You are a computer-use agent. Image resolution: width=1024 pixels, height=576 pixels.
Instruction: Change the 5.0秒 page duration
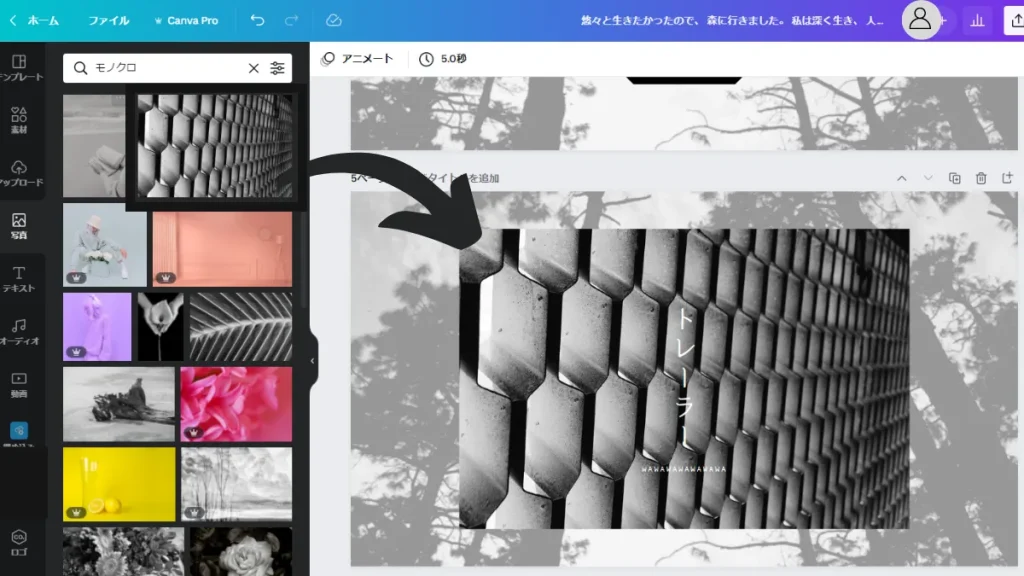click(x=443, y=59)
